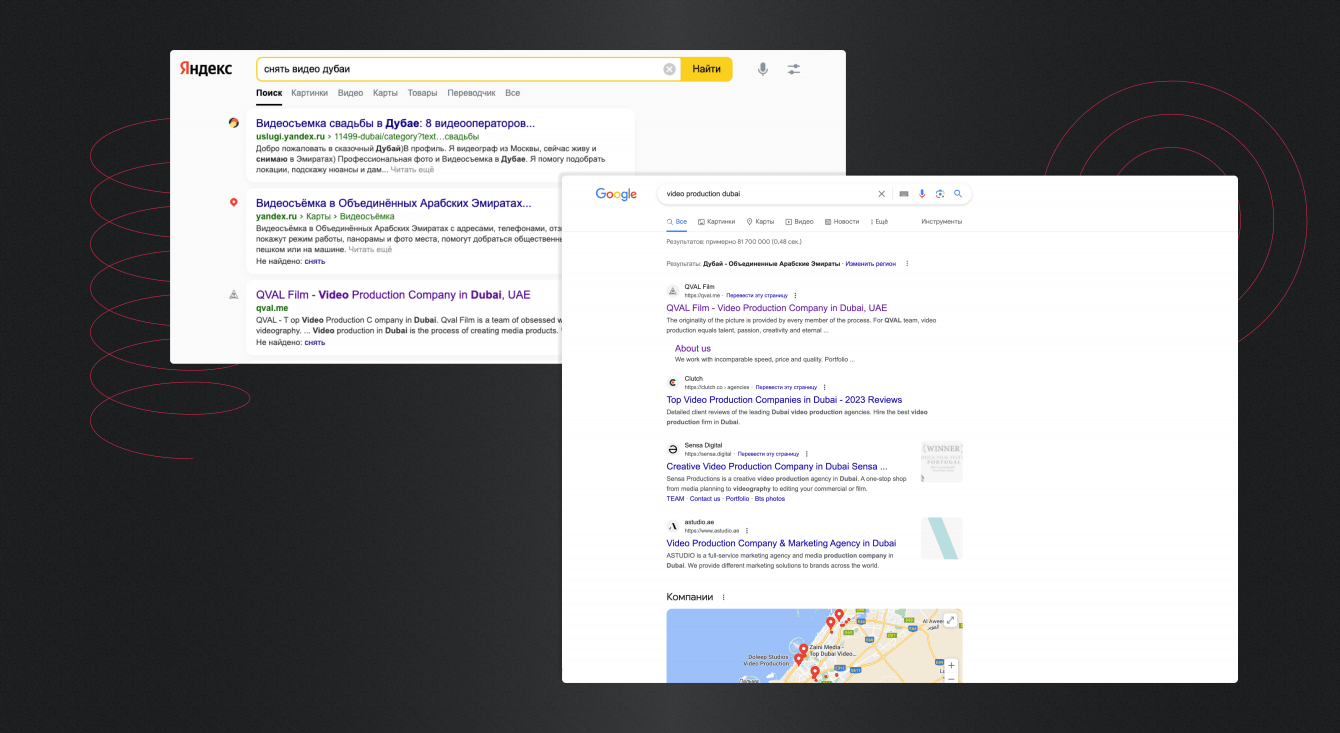The height and width of the screenshot is (733, 1340).
Task: Expand Читать ещё in uslugi.yandex.ru snippet
Action: tap(412, 170)
